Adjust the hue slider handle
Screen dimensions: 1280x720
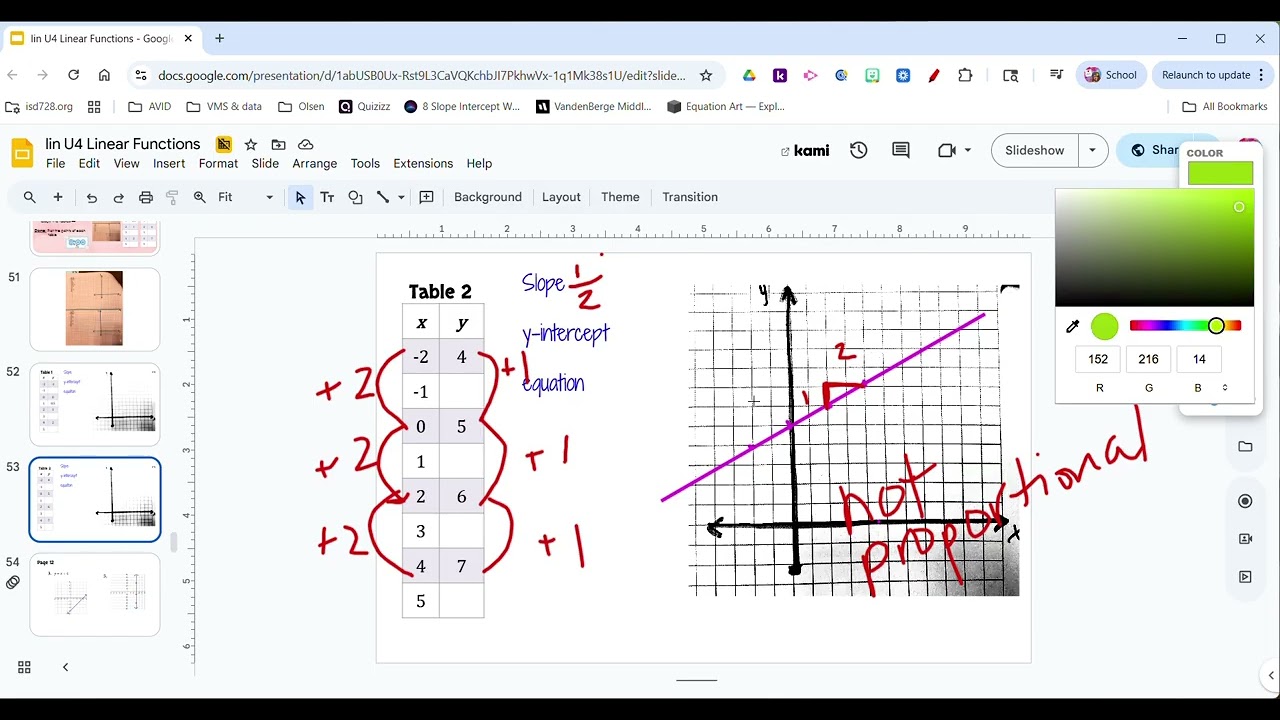coord(1216,326)
